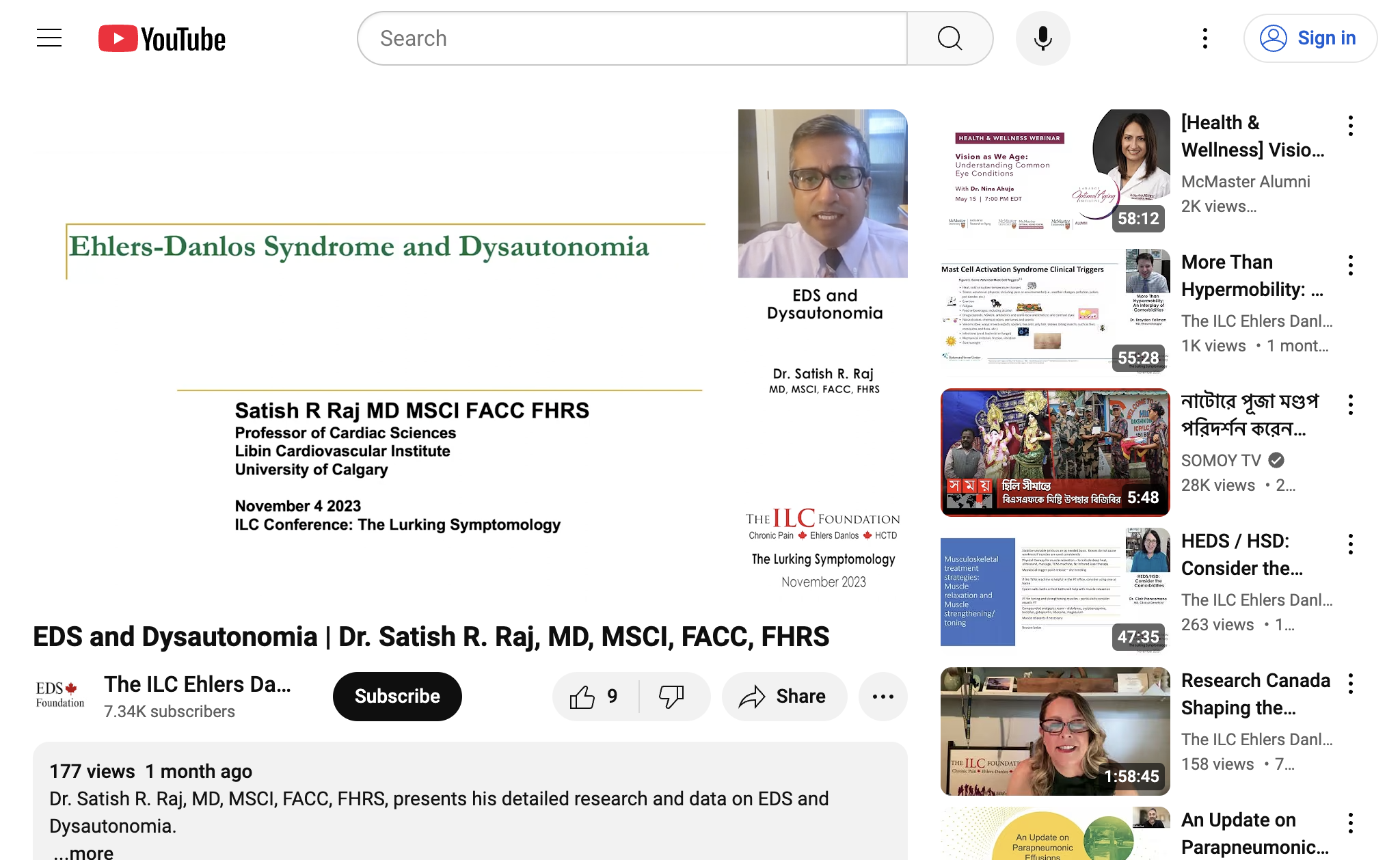This screenshot has height=860, width=1400.
Task: Open An Update on Parapneumonic... title
Action: point(1255,833)
